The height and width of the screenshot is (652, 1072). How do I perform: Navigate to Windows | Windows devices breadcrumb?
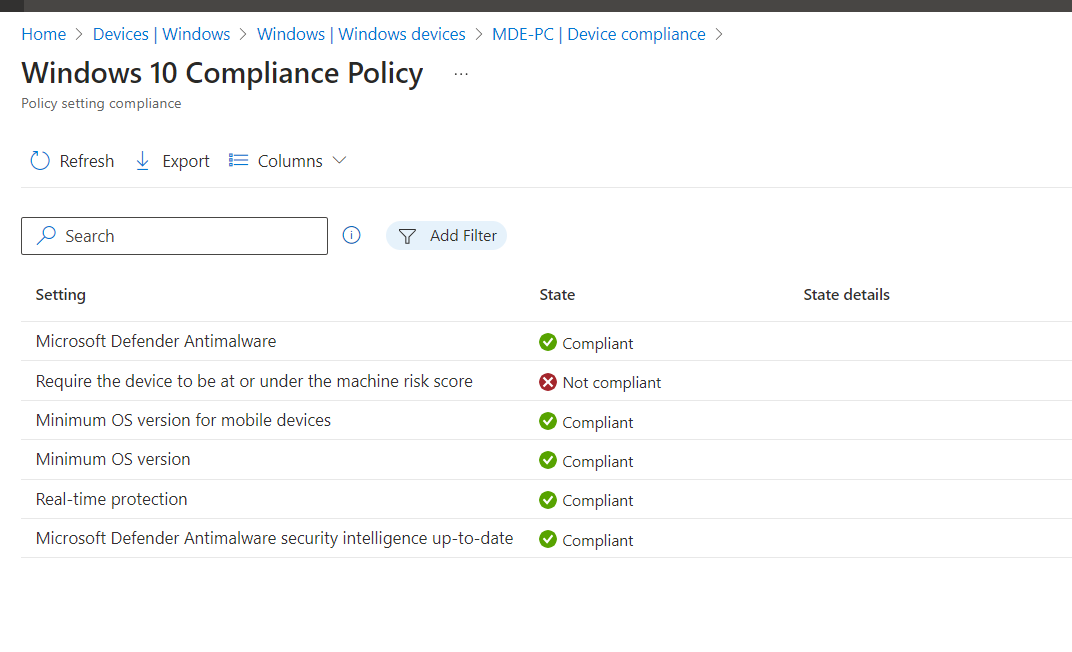click(361, 34)
